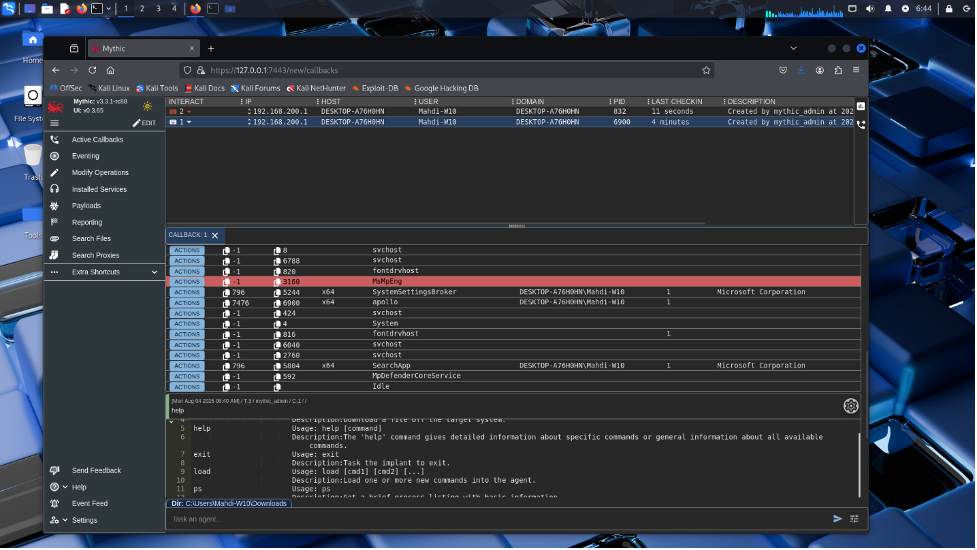Select the CALLBACK: 1 tab
Image resolution: width=977 pixels, height=550 pixels.
click(188, 235)
